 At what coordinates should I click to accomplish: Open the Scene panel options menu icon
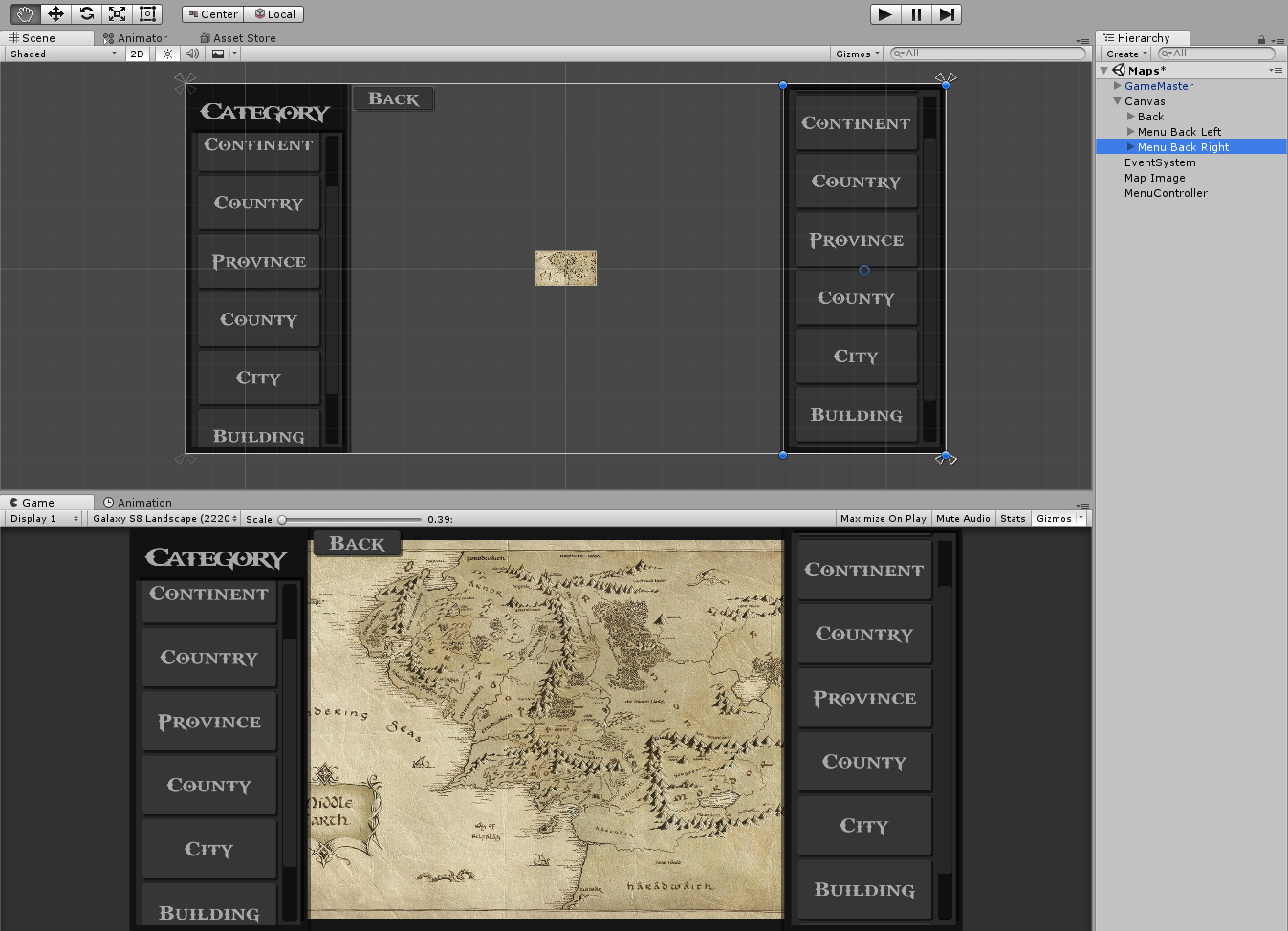(1082, 41)
